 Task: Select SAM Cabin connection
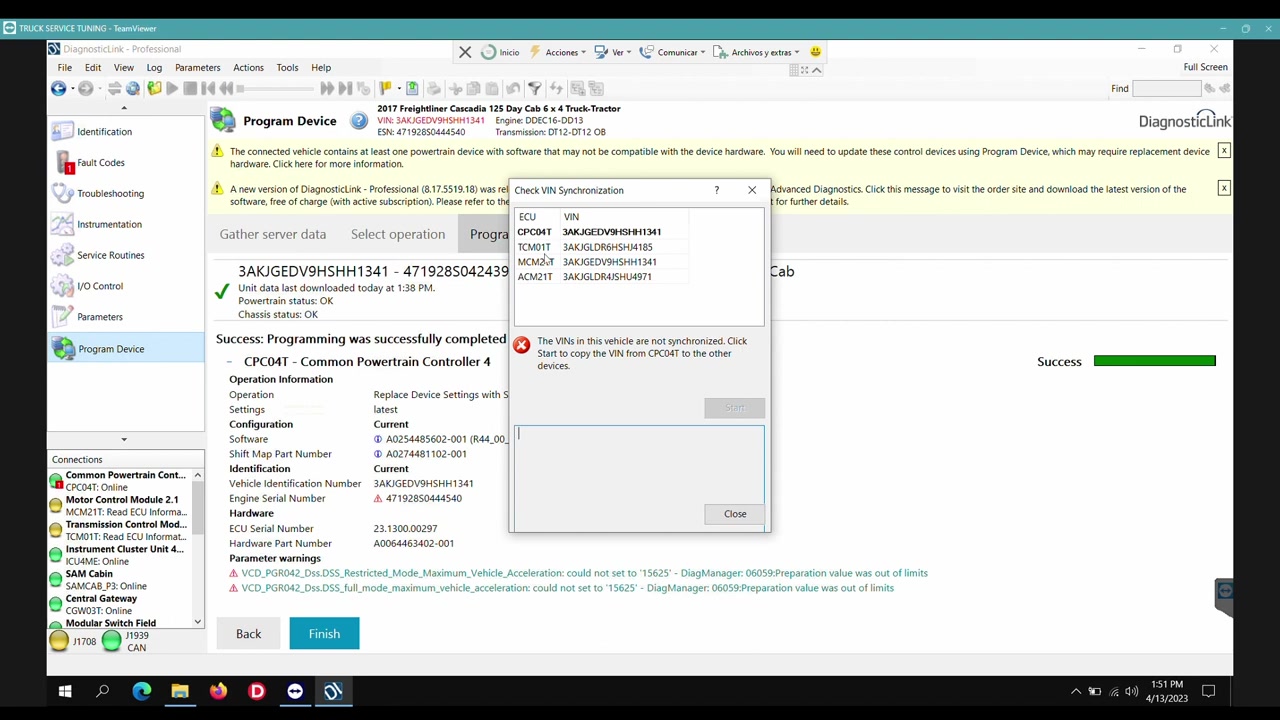tap(119, 580)
